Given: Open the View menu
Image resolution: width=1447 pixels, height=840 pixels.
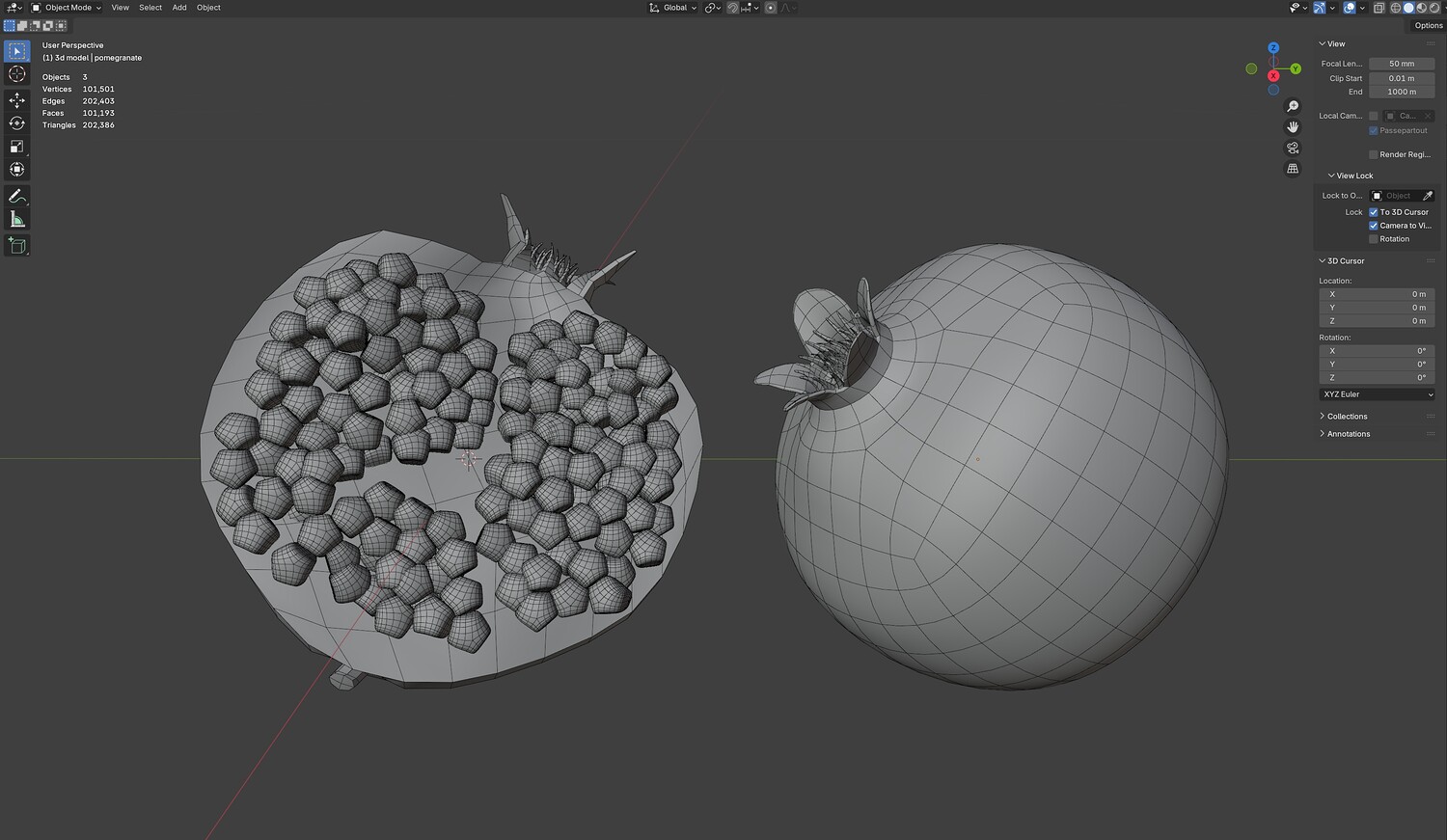Looking at the screenshot, I should click(120, 8).
